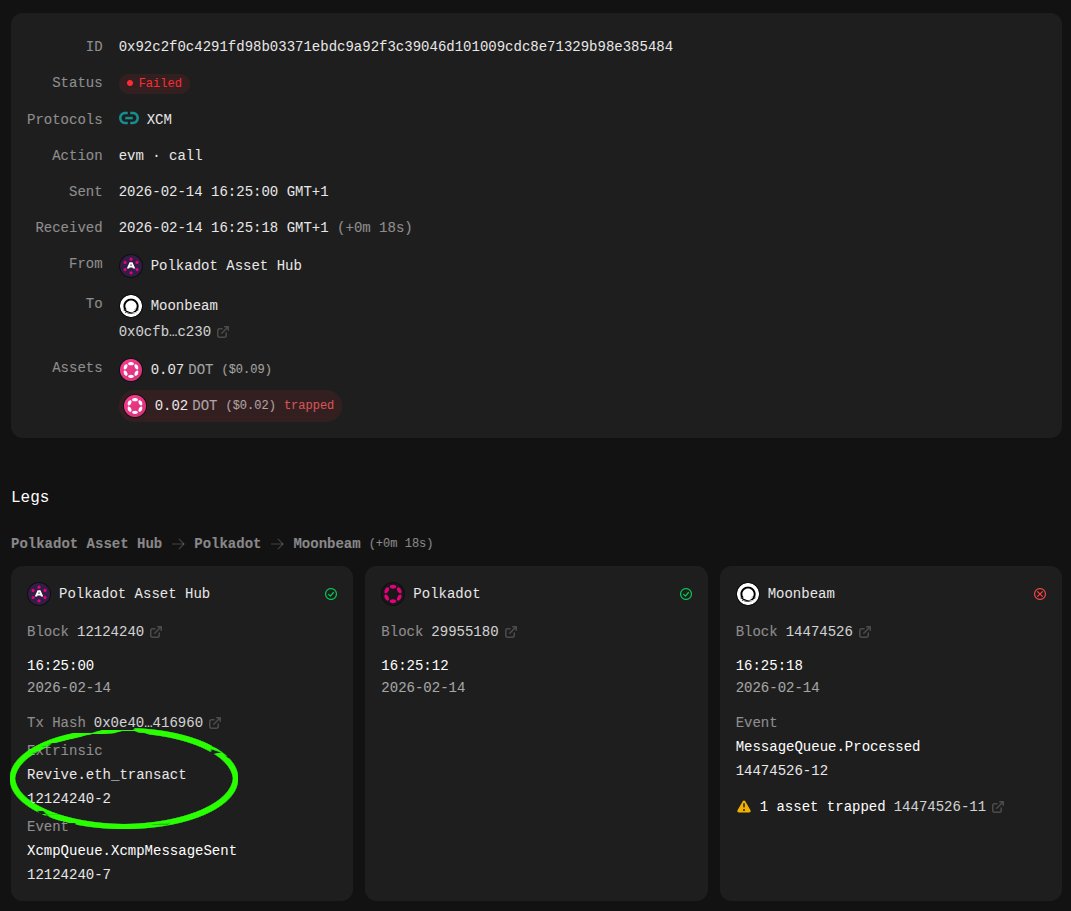
Task: Click DOT token icon beside trapped 0.02 DOT
Action: point(135,406)
